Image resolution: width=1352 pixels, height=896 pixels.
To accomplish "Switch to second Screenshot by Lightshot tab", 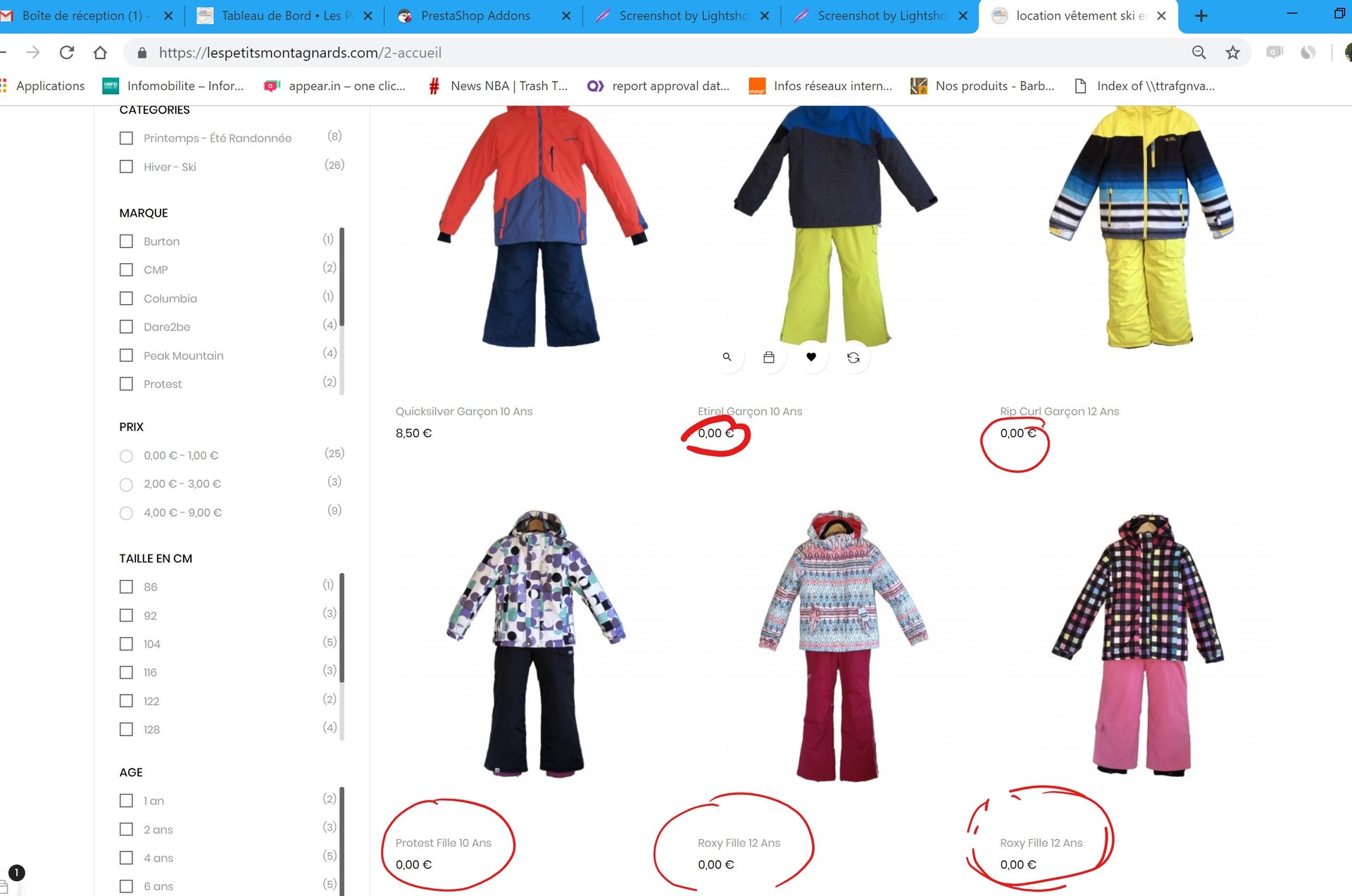I will (880, 15).
